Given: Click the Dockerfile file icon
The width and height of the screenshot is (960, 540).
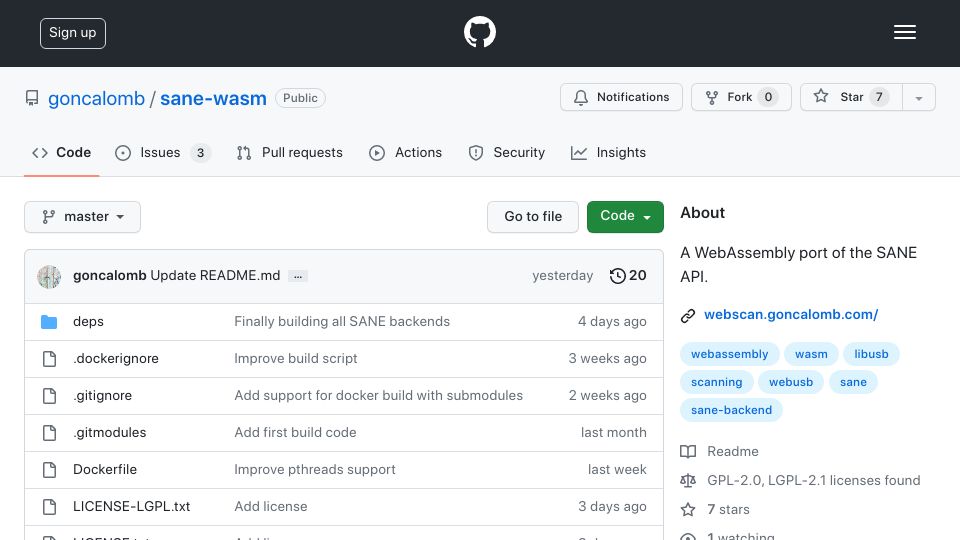Looking at the screenshot, I should coord(49,470).
